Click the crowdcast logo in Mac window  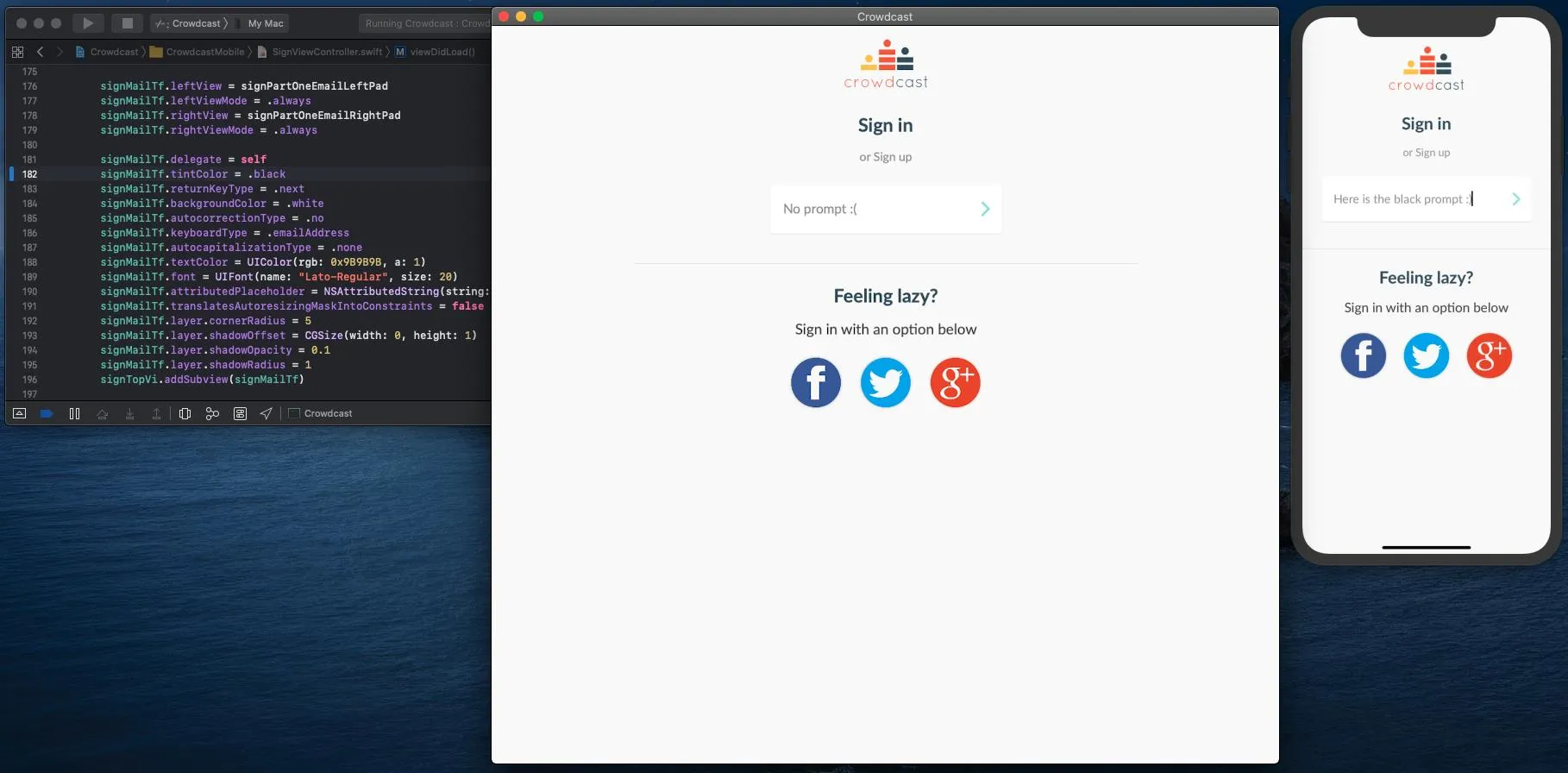(x=886, y=65)
